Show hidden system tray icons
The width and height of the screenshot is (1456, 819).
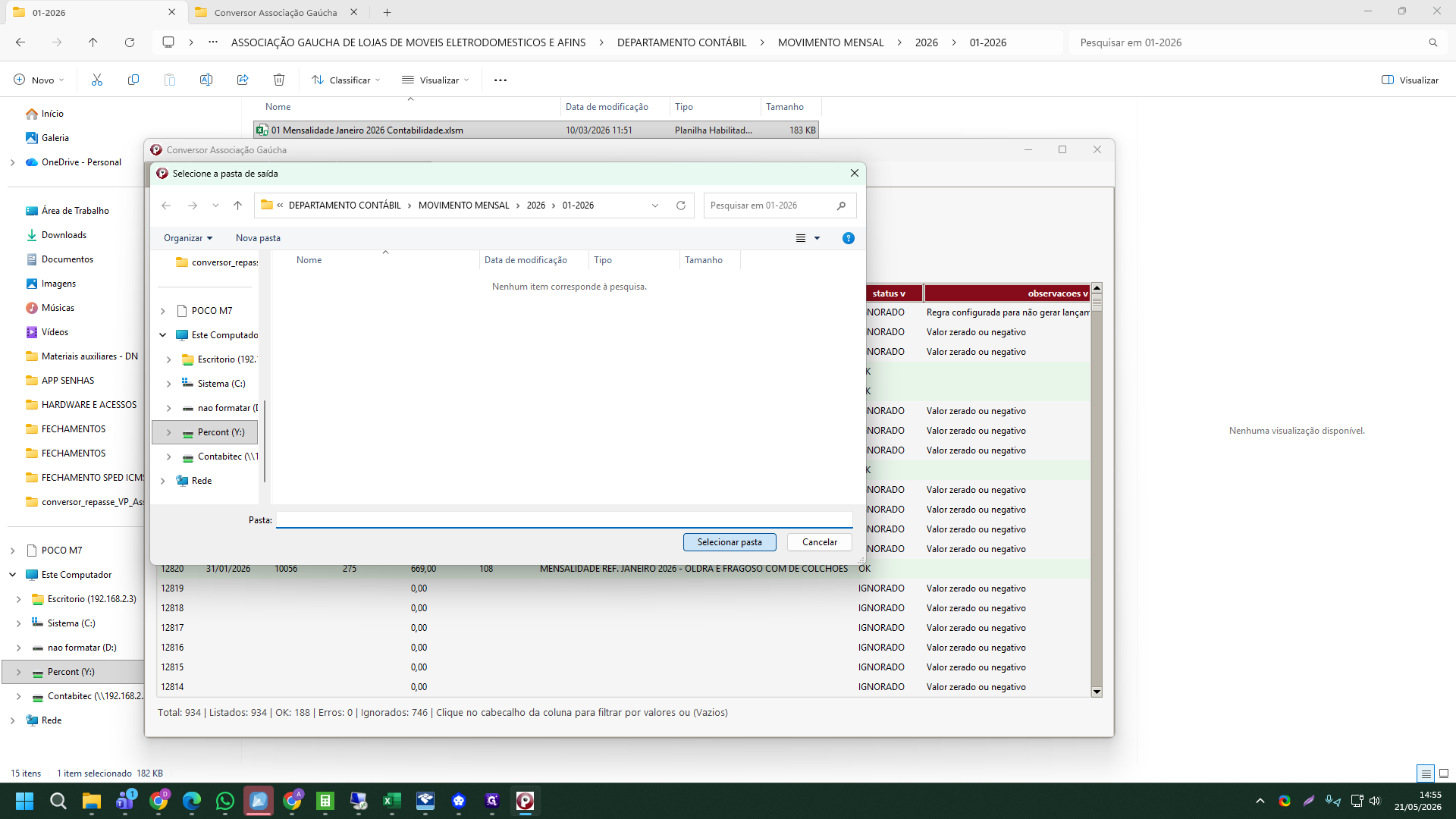[1260, 801]
